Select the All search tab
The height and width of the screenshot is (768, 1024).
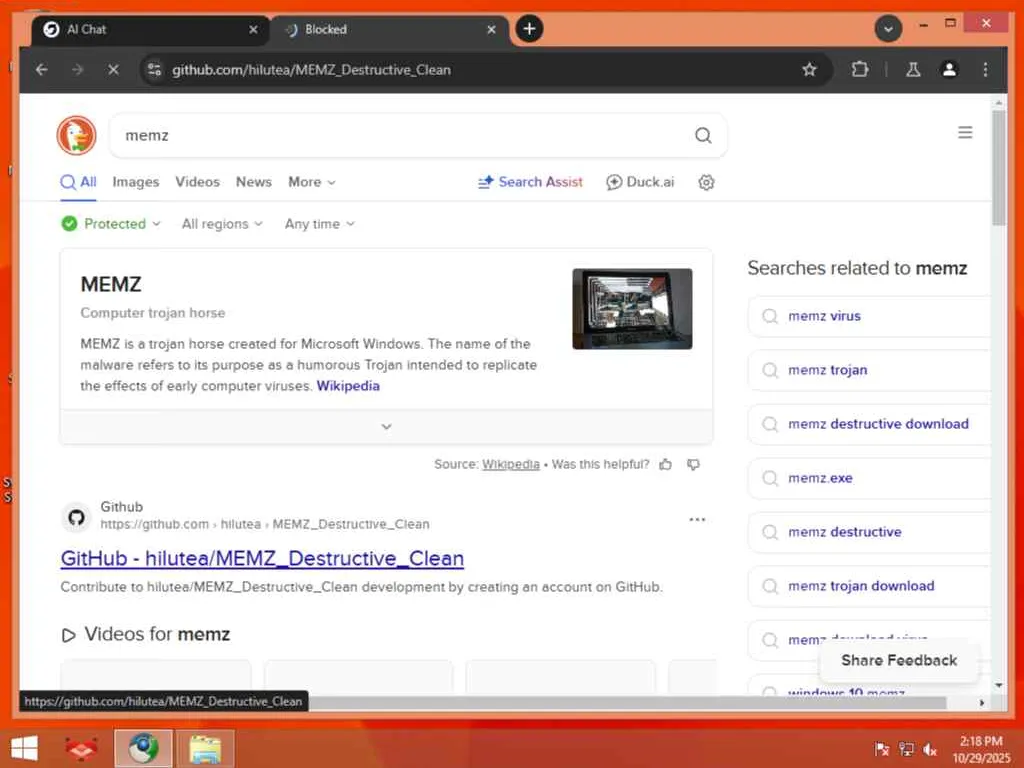coord(78,182)
